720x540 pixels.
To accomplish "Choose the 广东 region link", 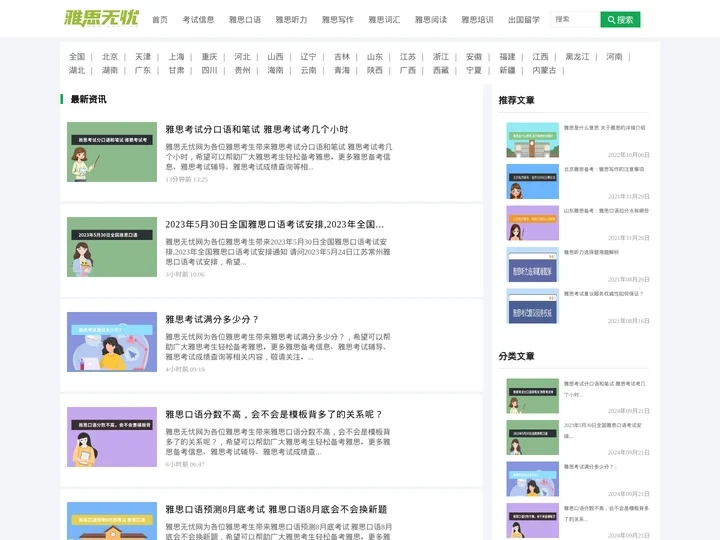I will pos(143,70).
